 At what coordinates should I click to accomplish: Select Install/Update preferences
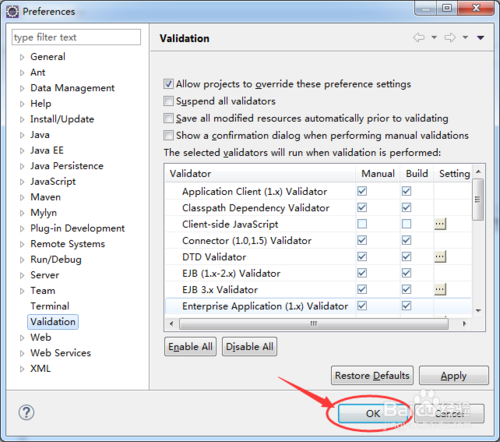(x=62, y=119)
